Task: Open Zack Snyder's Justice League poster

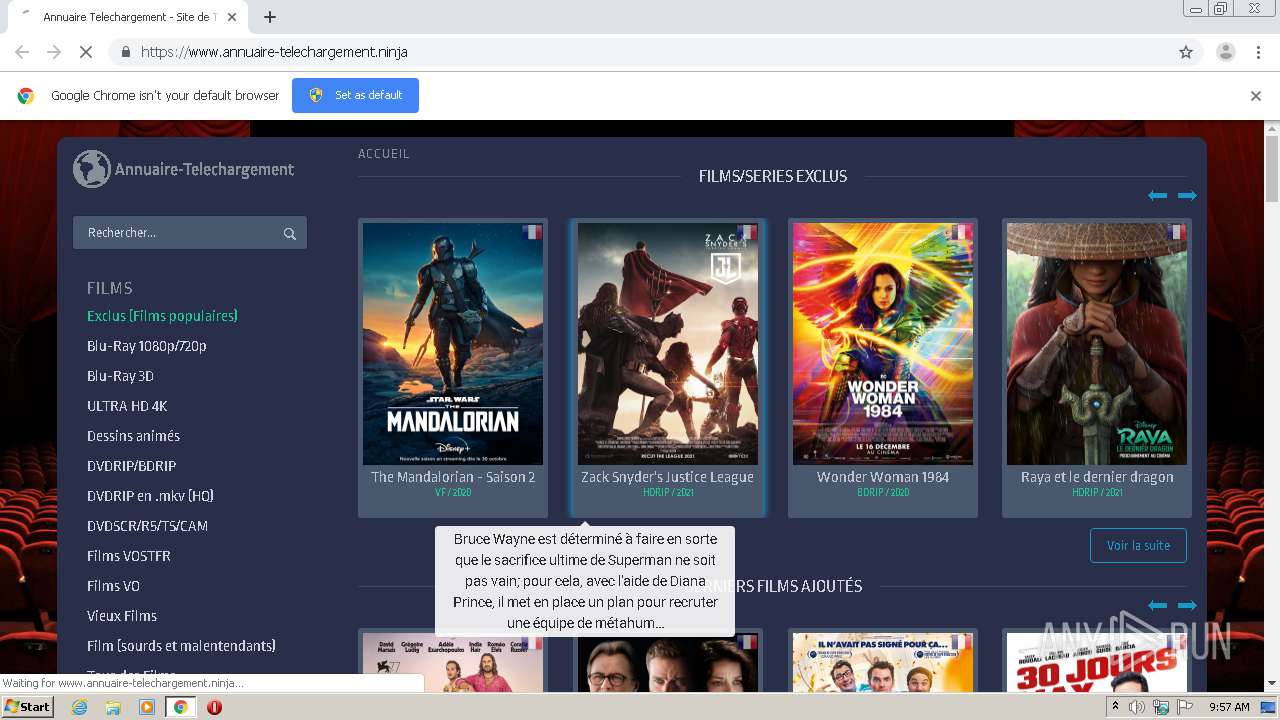Action: (x=668, y=343)
